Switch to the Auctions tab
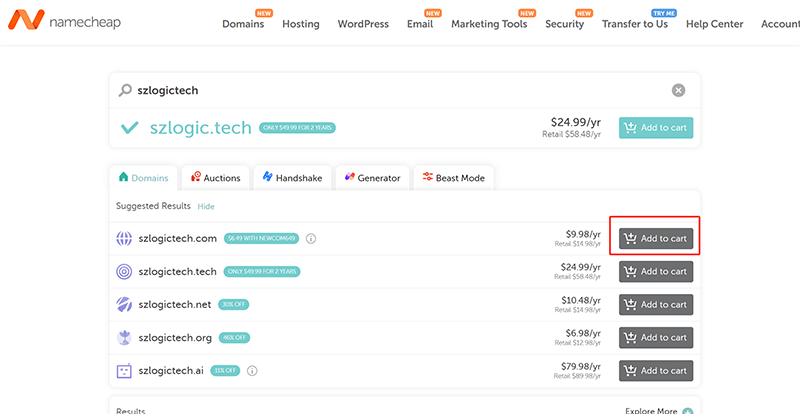This screenshot has width=800, height=414. point(215,178)
